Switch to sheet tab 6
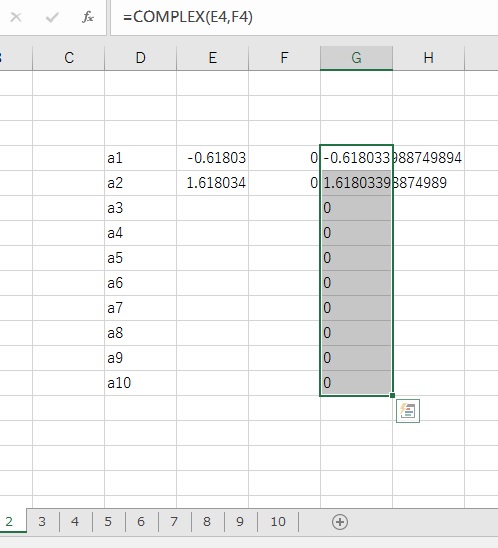This screenshot has width=498, height=548. (x=141, y=521)
